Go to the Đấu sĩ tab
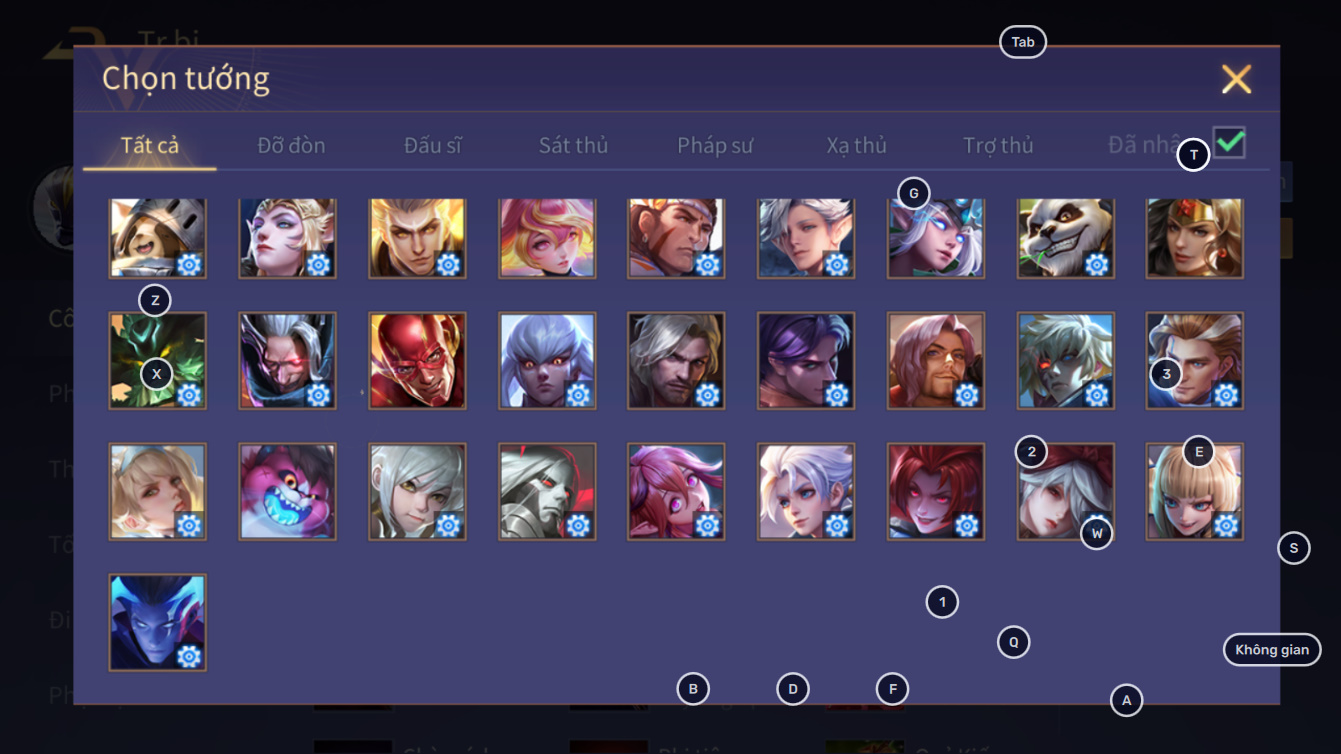1341x754 pixels. point(433,145)
